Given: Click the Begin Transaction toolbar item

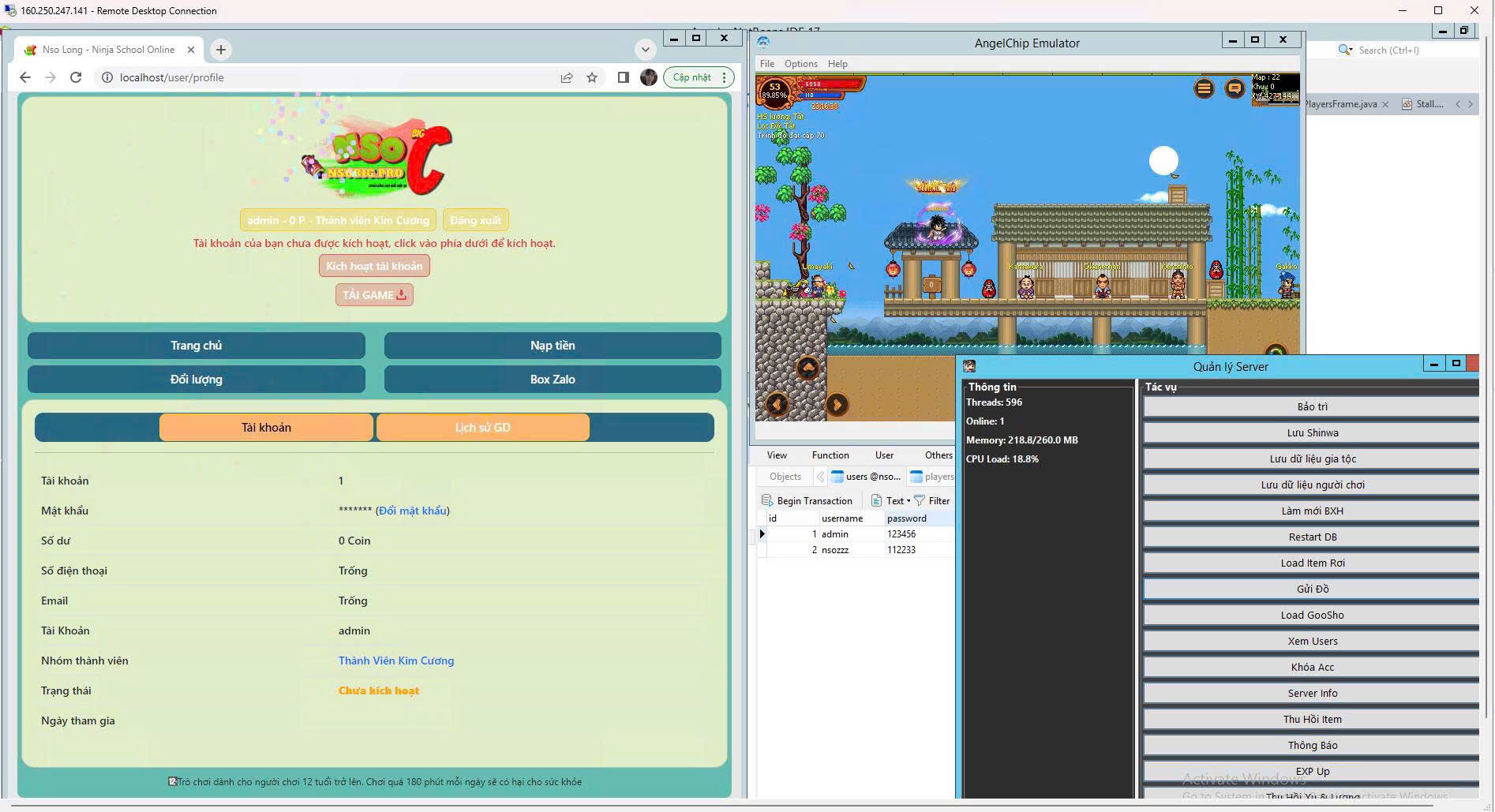Looking at the screenshot, I should (807, 500).
